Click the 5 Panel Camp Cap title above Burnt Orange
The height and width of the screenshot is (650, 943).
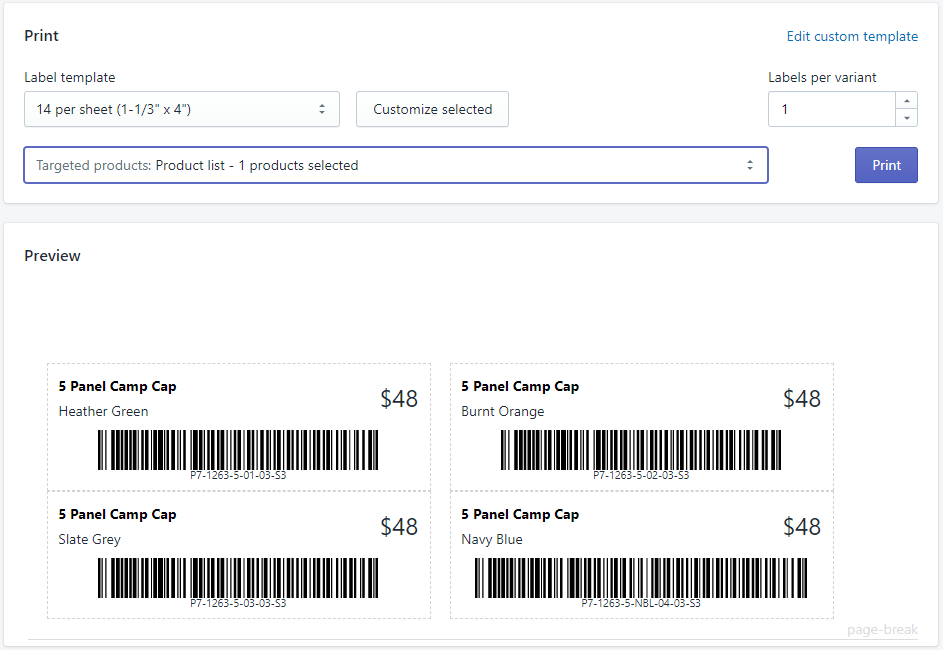pyautogui.click(x=520, y=387)
